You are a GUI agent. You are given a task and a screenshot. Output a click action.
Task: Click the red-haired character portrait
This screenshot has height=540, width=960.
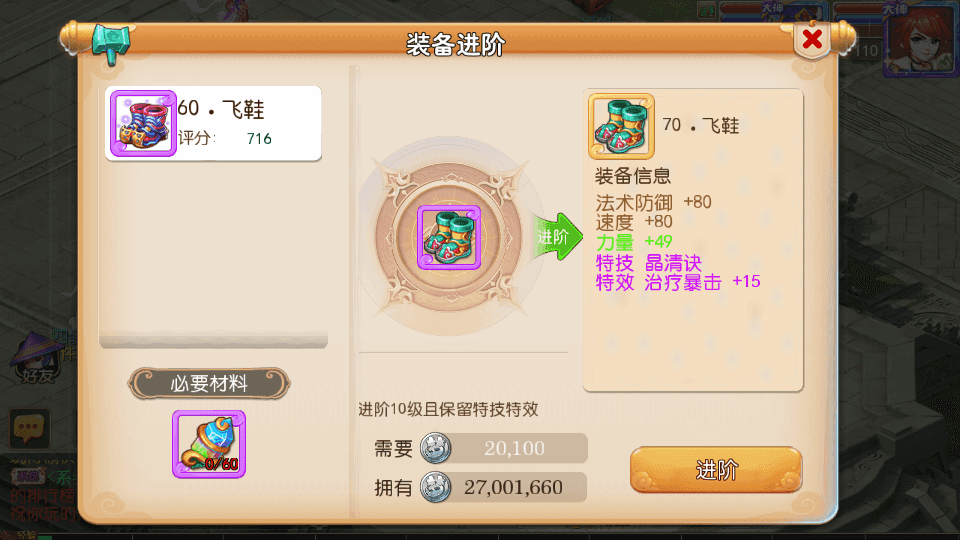[x=921, y=40]
